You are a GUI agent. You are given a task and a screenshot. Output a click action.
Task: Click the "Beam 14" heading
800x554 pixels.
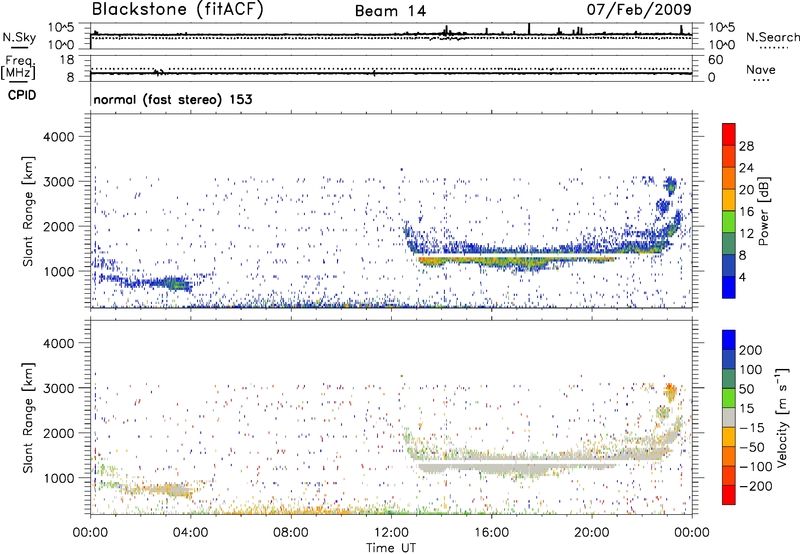390,11
